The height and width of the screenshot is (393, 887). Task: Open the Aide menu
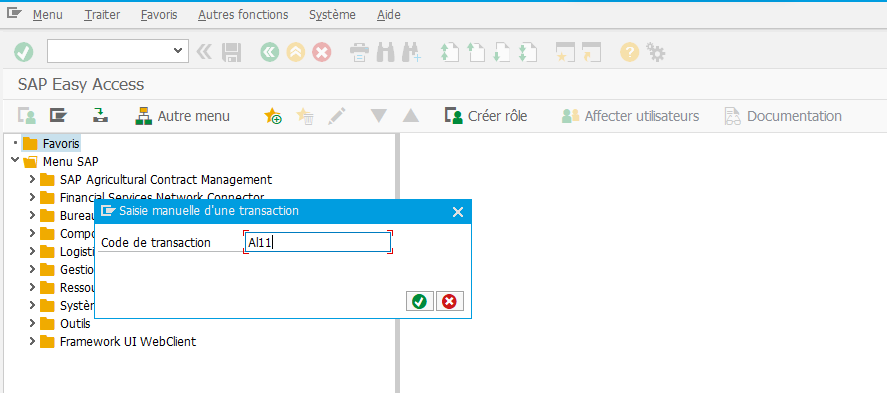point(389,15)
